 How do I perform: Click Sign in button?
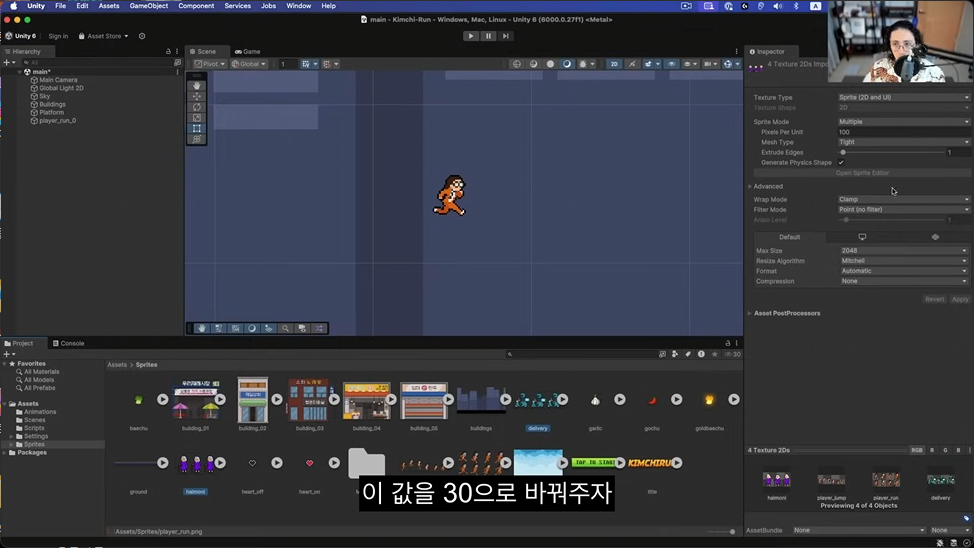click(x=58, y=36)
